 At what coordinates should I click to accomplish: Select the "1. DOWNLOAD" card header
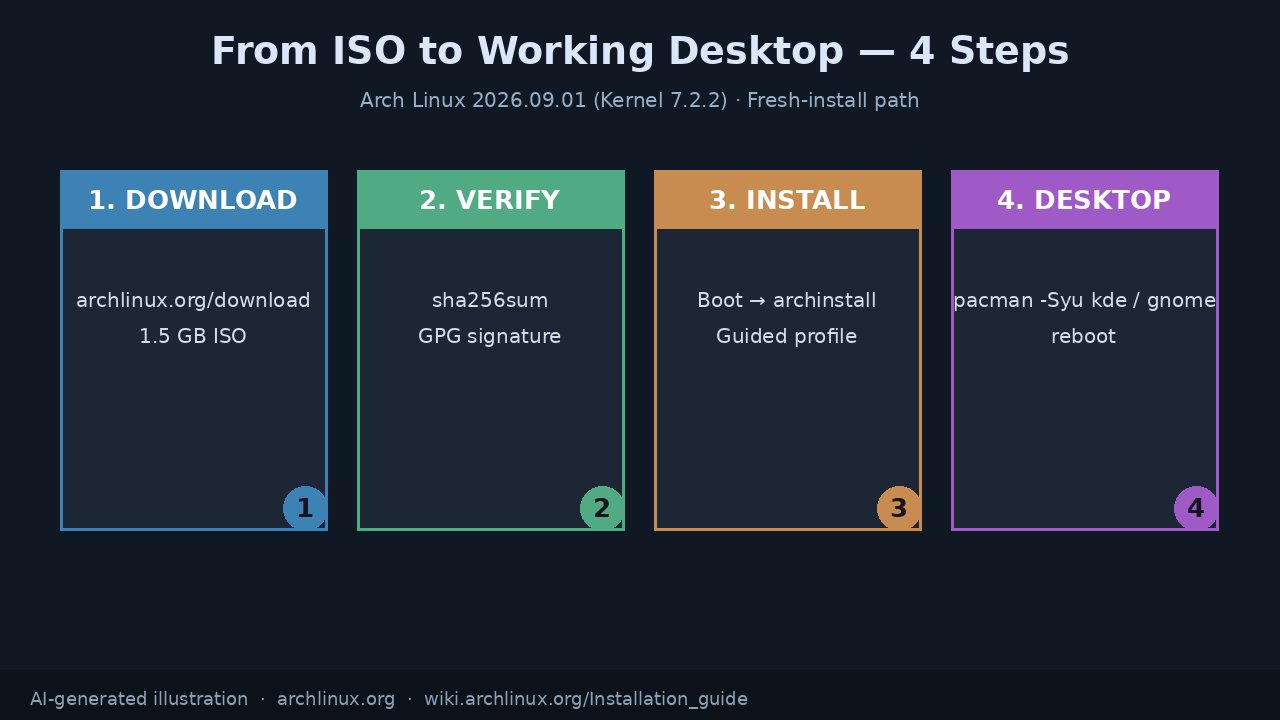point(194,200)
